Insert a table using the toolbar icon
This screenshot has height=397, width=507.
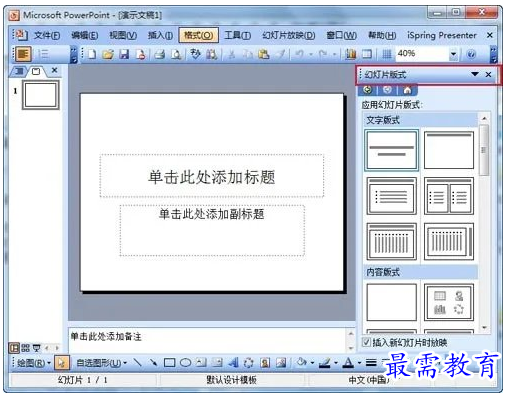[367, 54]
